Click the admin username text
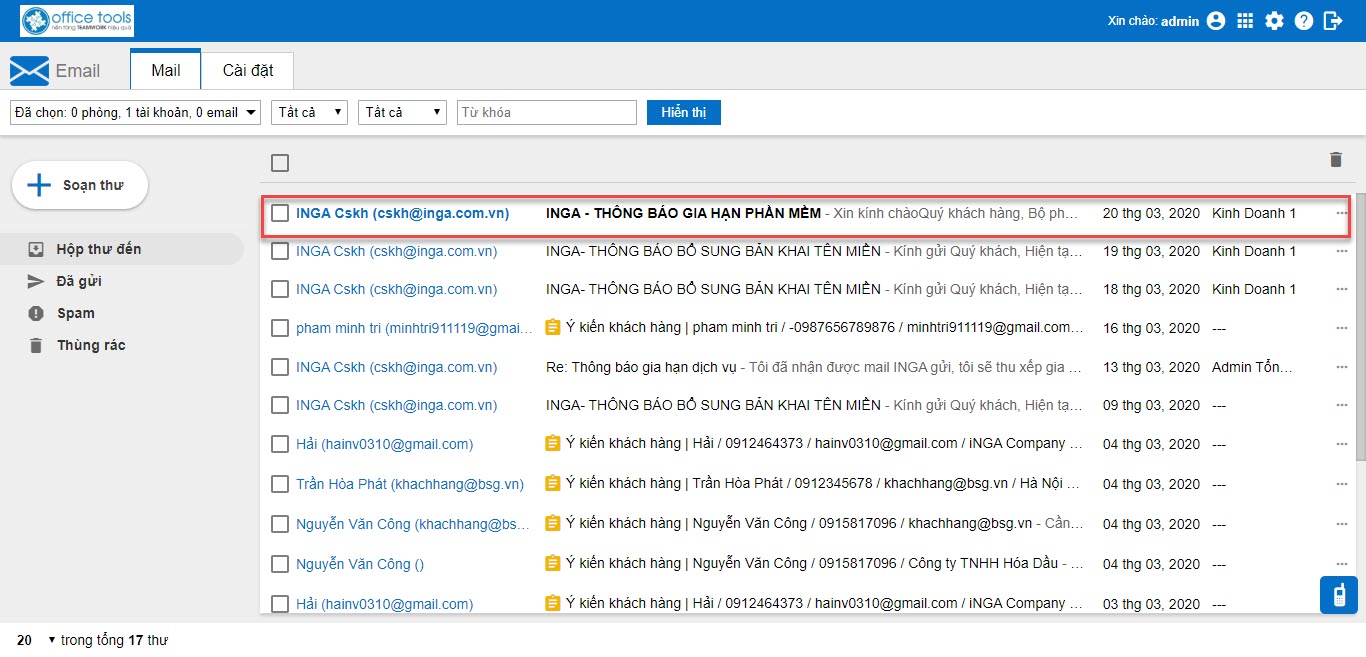This screenshot has width=1366, height=657. (x=1180, y=21)
